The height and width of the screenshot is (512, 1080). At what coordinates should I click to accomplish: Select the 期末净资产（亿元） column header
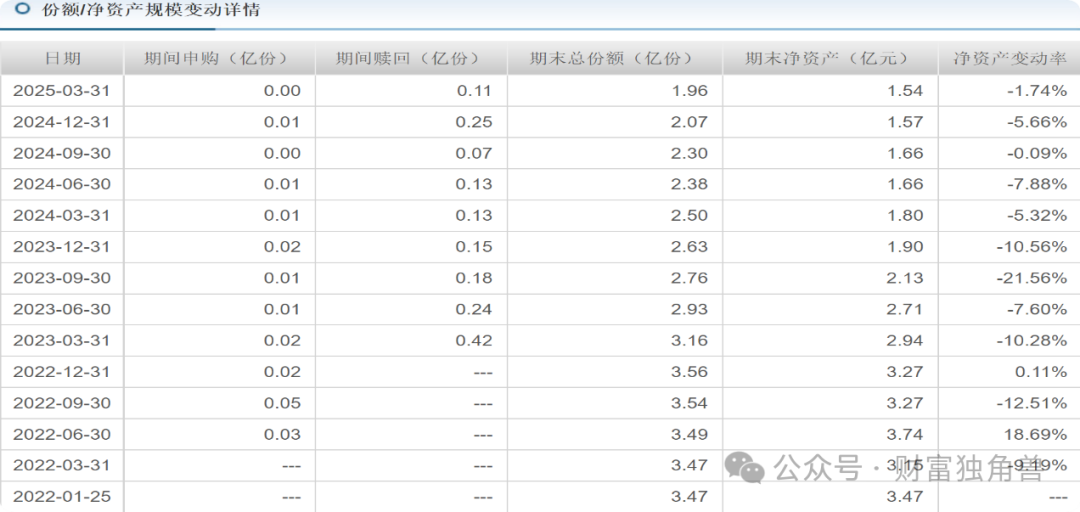(x=831, y=59)
